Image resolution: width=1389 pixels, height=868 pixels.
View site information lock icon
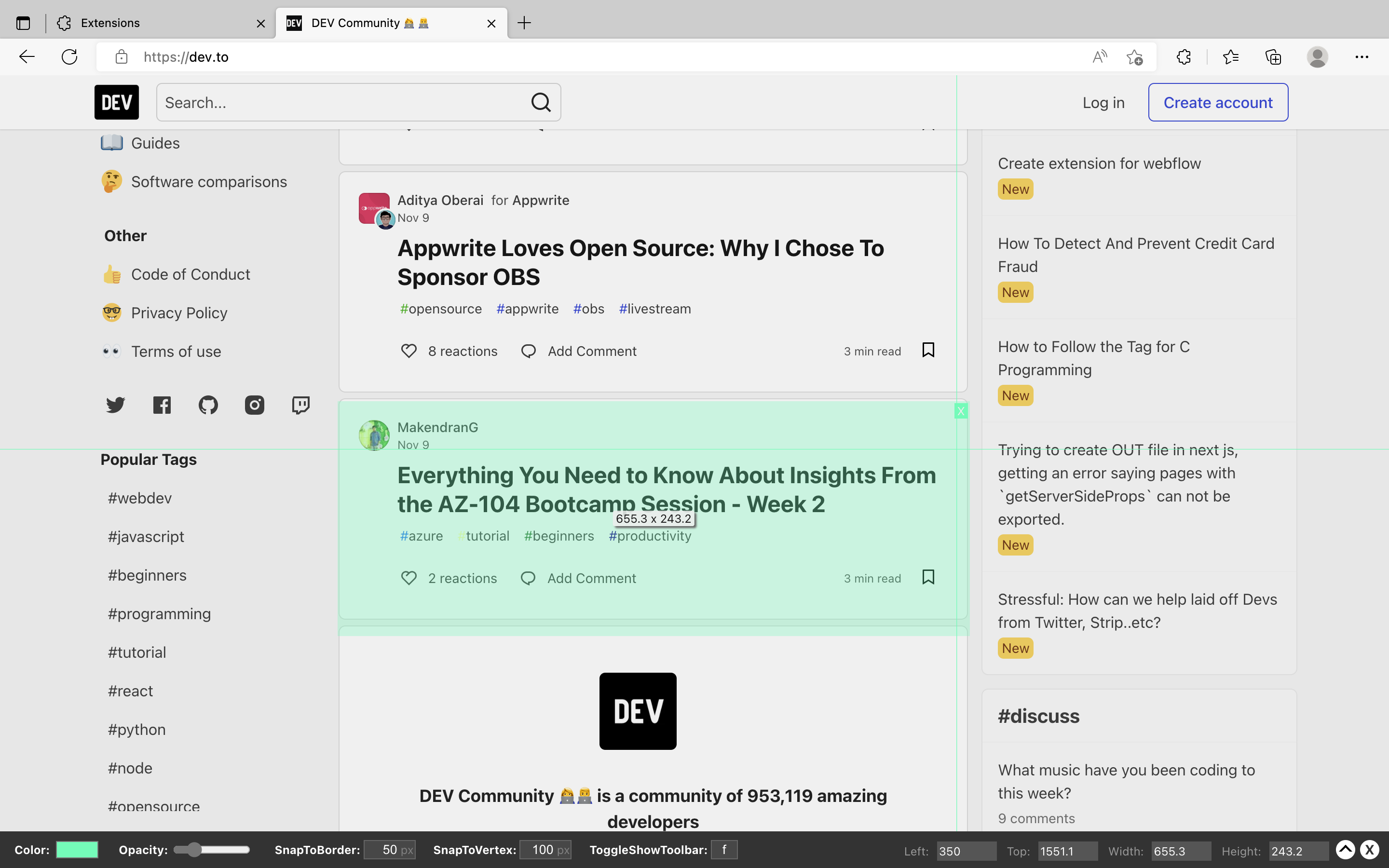121,57
